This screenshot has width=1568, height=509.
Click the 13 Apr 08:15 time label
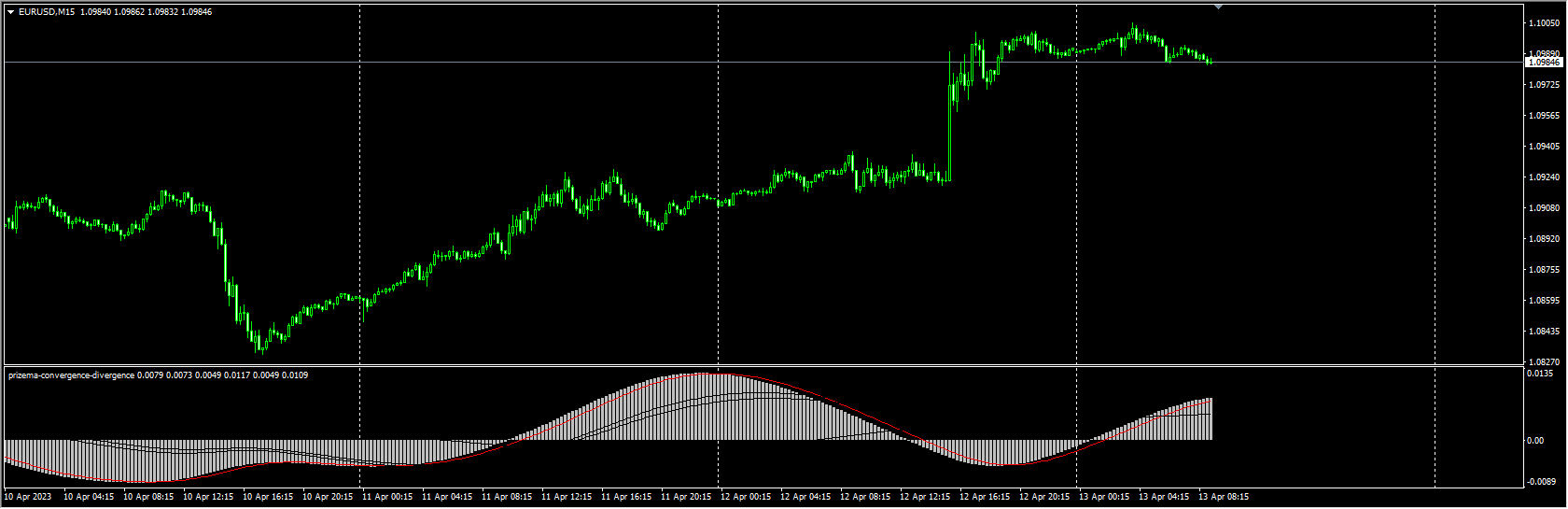[1224, 497]
